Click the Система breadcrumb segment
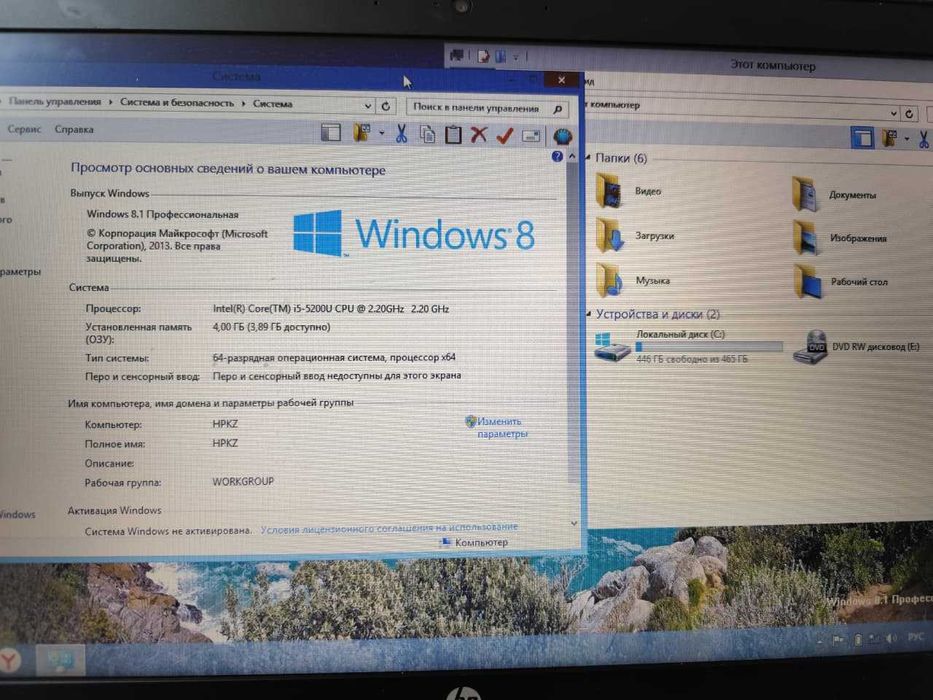Viewport: 933px width, 700px height. (x=273, y=104)
